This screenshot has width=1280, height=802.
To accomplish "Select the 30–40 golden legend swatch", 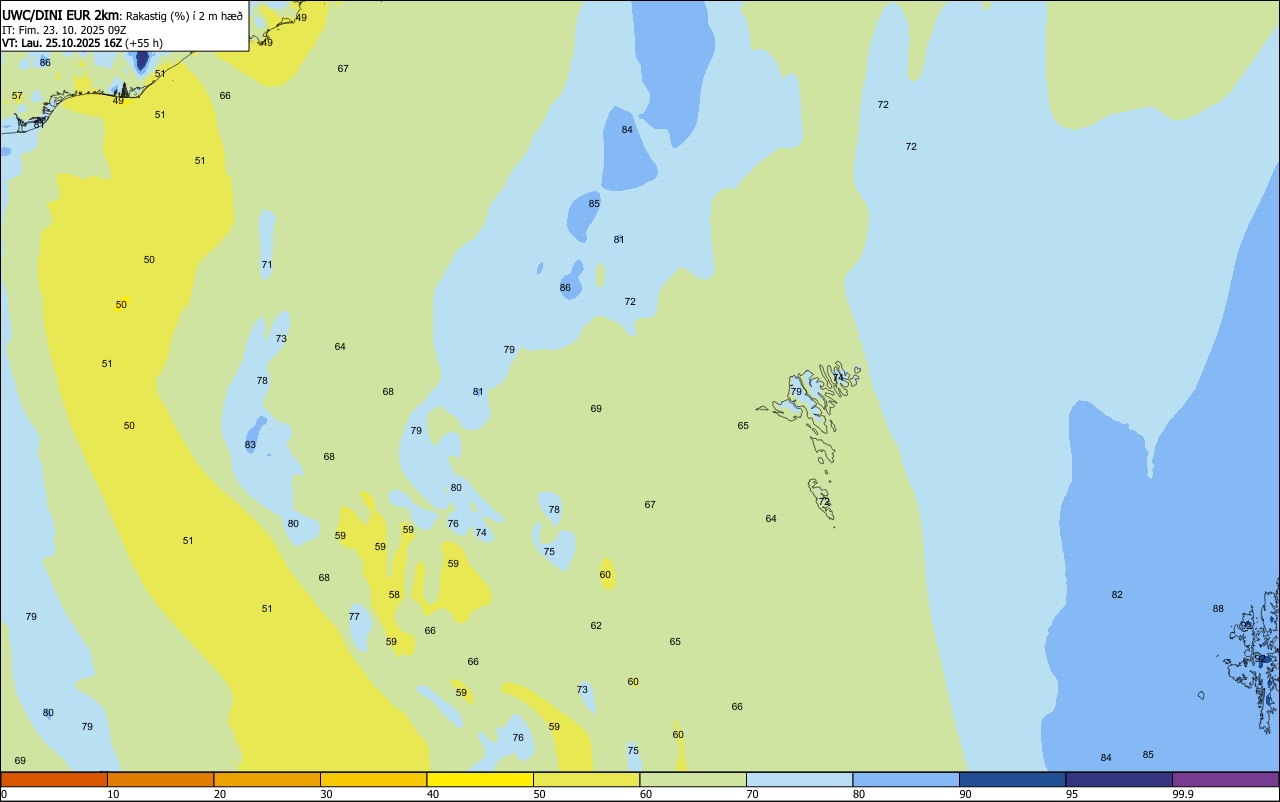I will 373,779.
